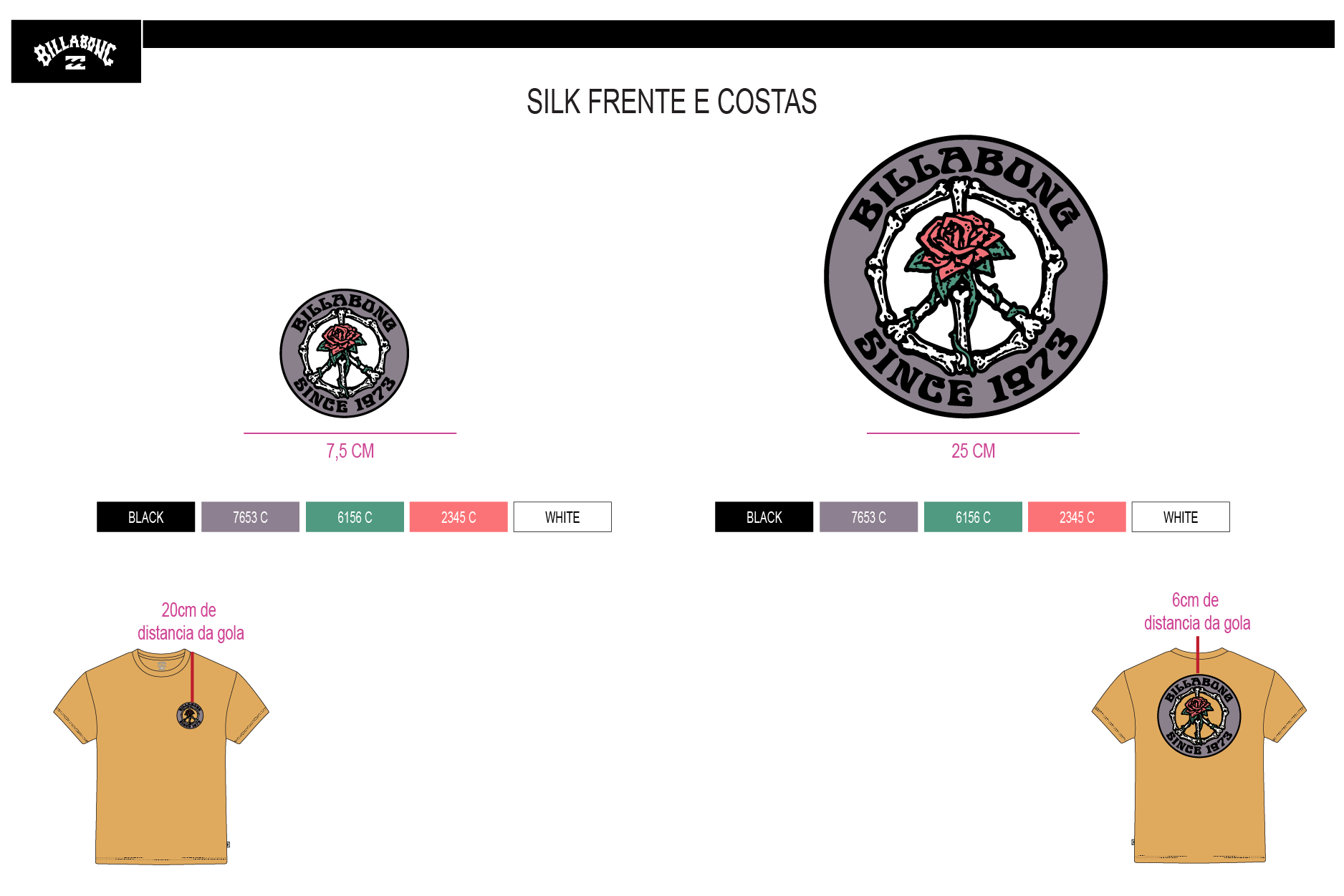Pick the left BLACK color swatch
The width and height of the screenshot is (1344, 896).
(x=146, y=517)
